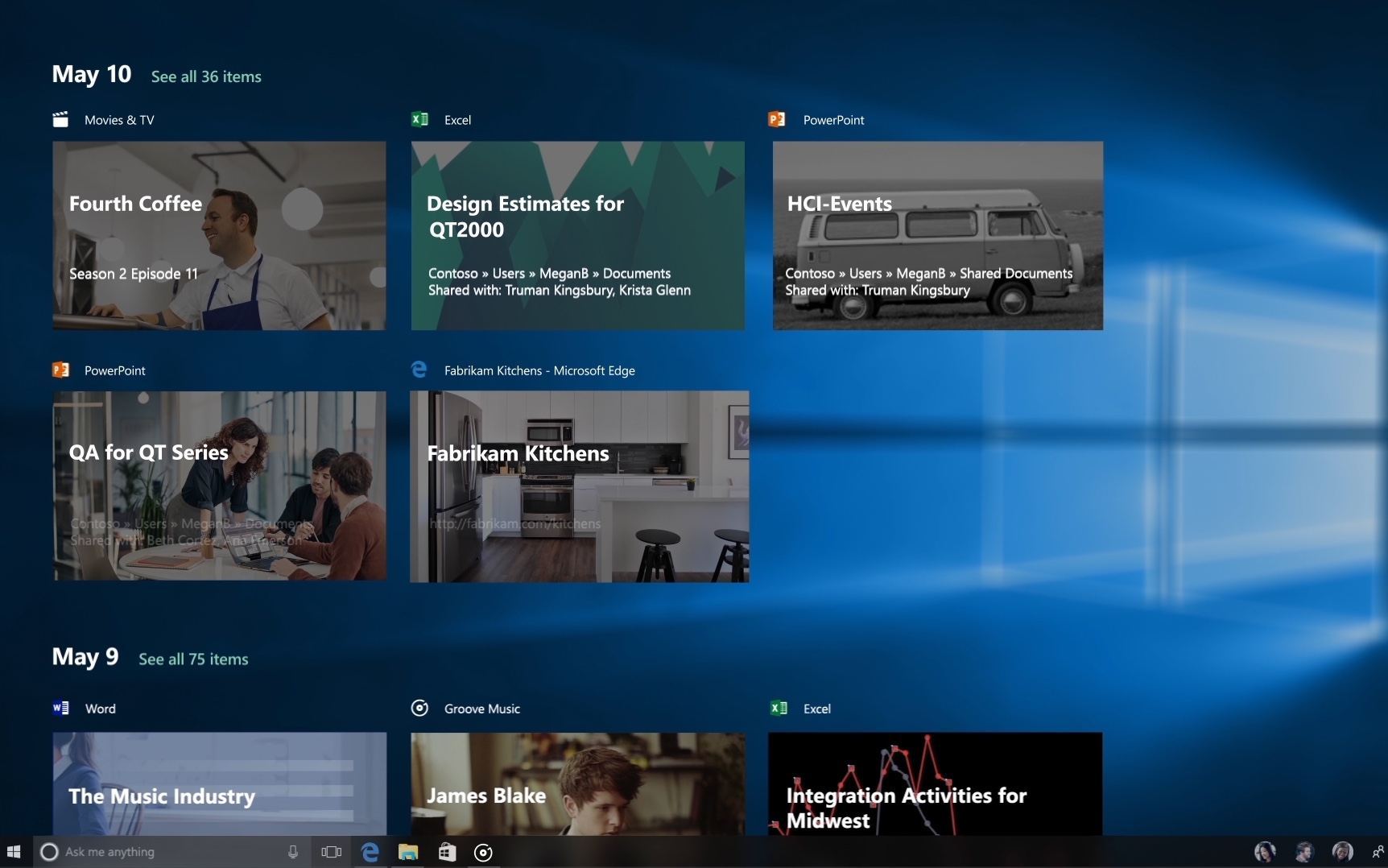Click Groove Music icon above James Blake

point(419,708)
